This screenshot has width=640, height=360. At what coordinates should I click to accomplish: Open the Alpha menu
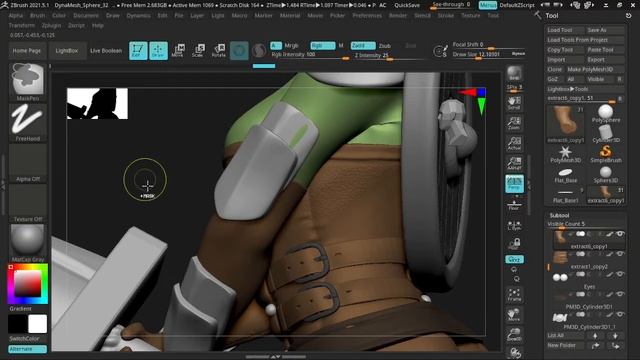(x=16, y=16)
